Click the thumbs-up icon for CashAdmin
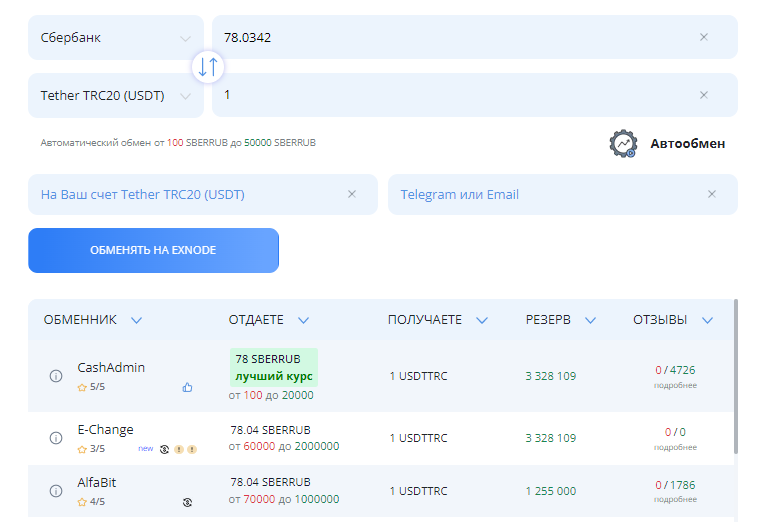This screenshot has width=765, height=522. pyautogui.click(x=187, y=387)
